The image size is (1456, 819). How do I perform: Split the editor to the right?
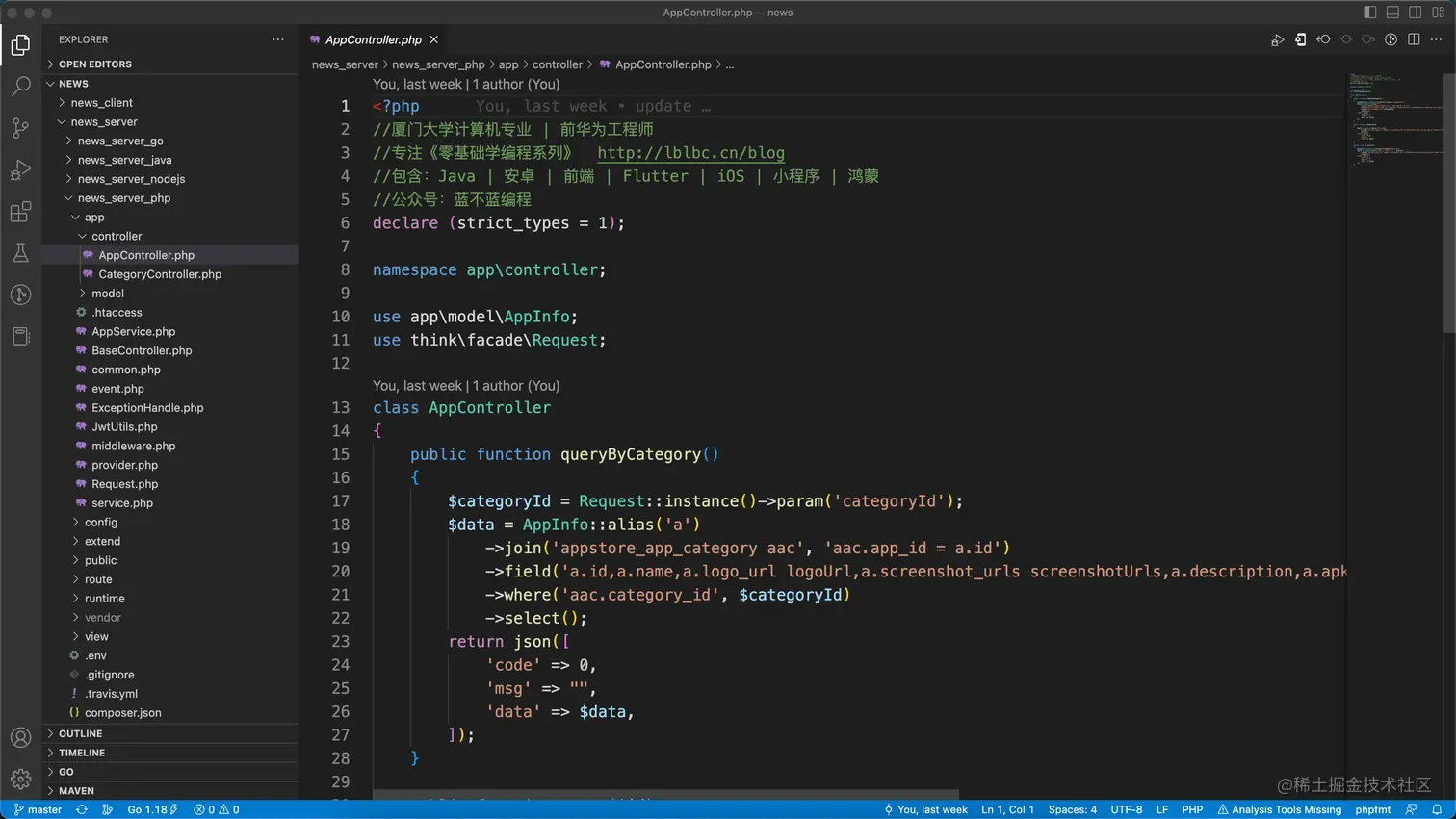pyautogui.click(x=1414, y=39)
